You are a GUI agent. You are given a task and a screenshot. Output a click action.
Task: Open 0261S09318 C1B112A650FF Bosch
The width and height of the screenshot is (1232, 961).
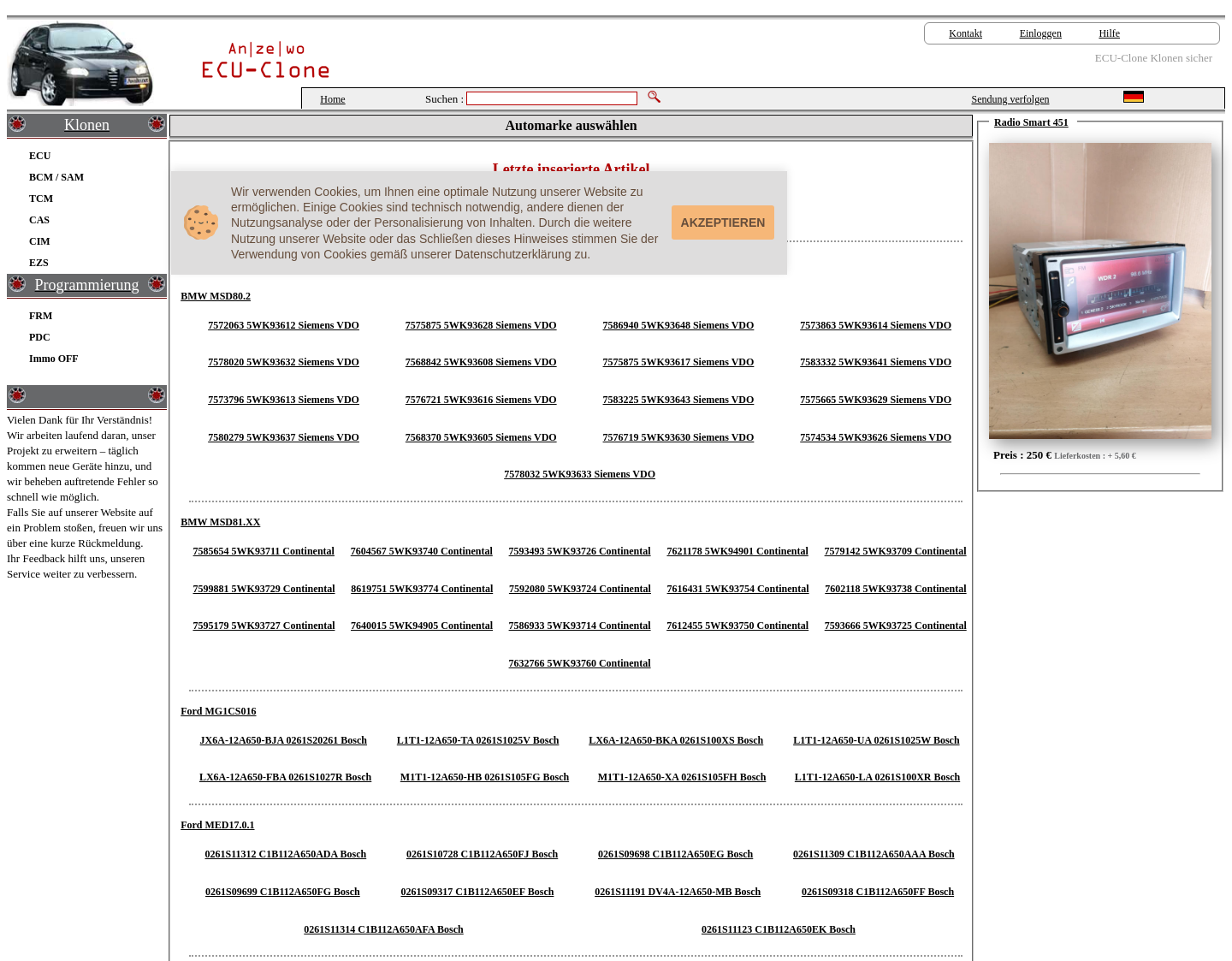point(878,892)
